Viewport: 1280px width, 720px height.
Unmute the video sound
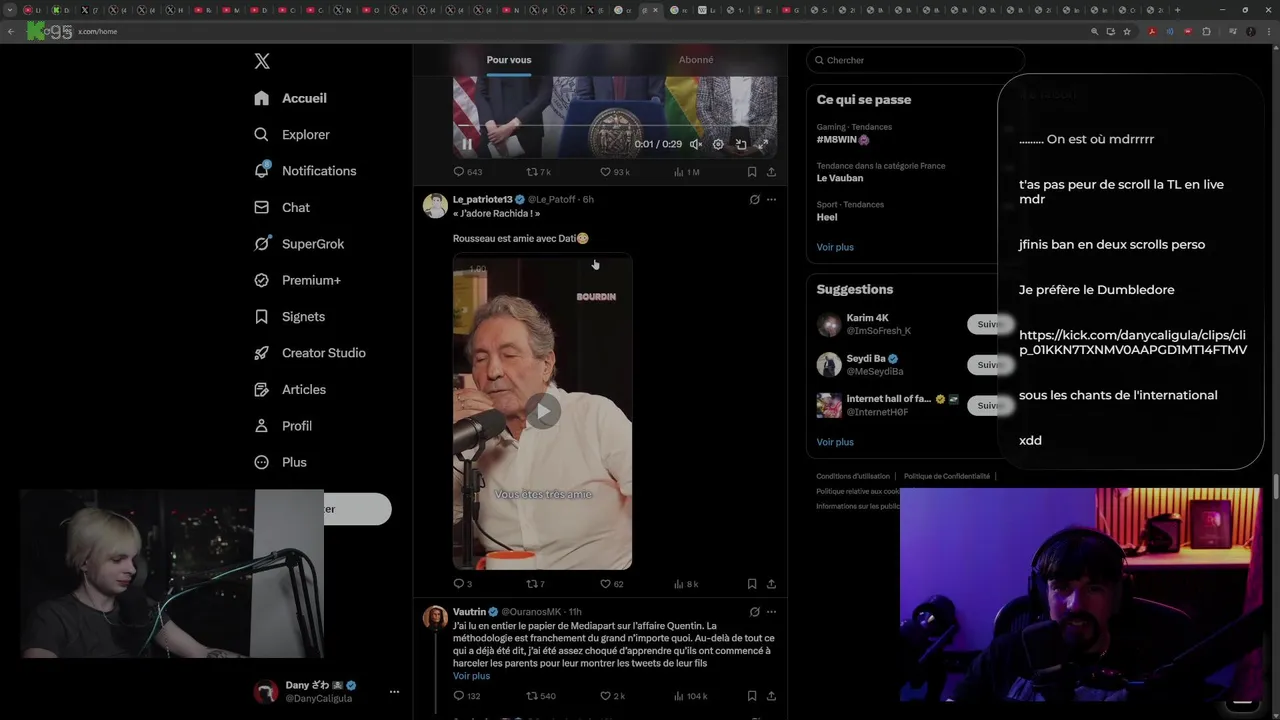click(x=696, y=144)
